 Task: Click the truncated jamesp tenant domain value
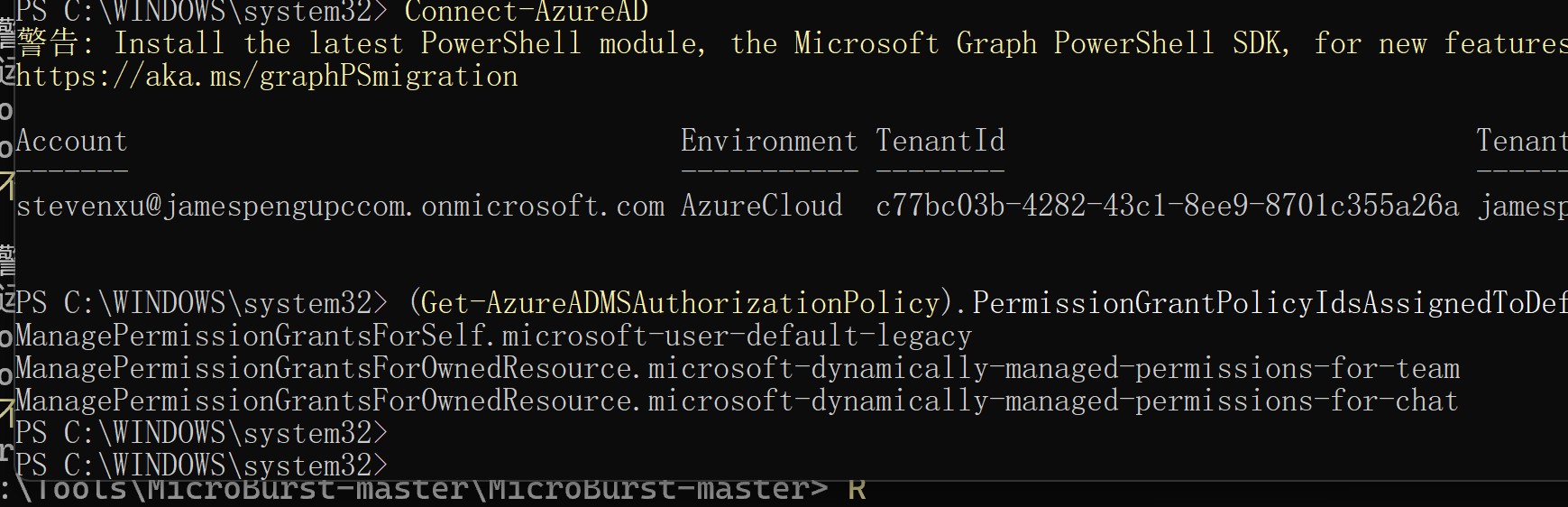coord(1523,207)
